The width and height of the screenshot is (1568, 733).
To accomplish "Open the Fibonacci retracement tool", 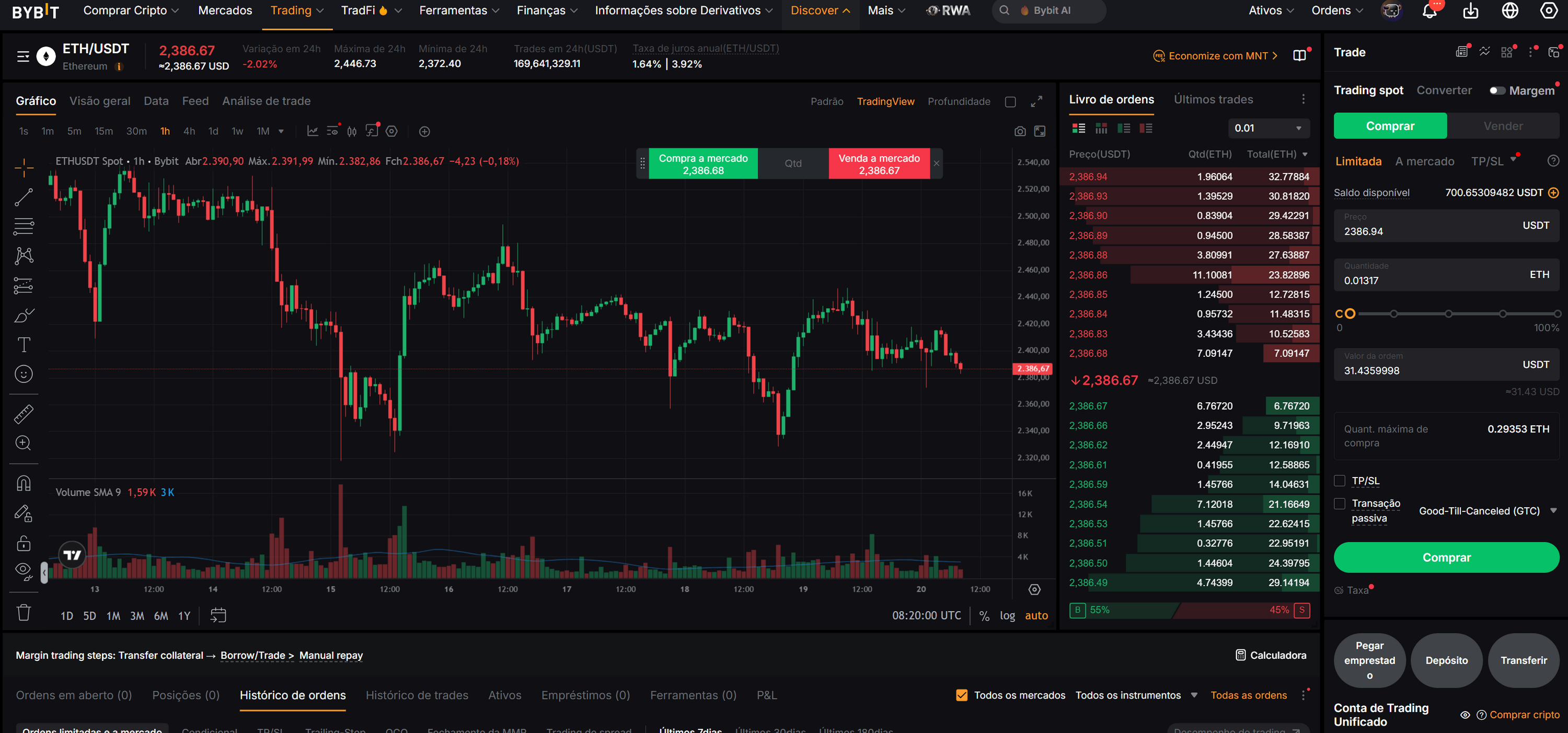I will tap(24, 226).
